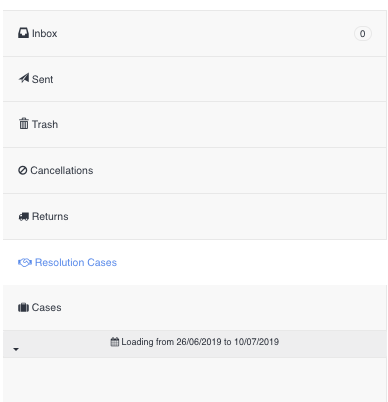Select the Cases label text

click(x=46, y=307)
